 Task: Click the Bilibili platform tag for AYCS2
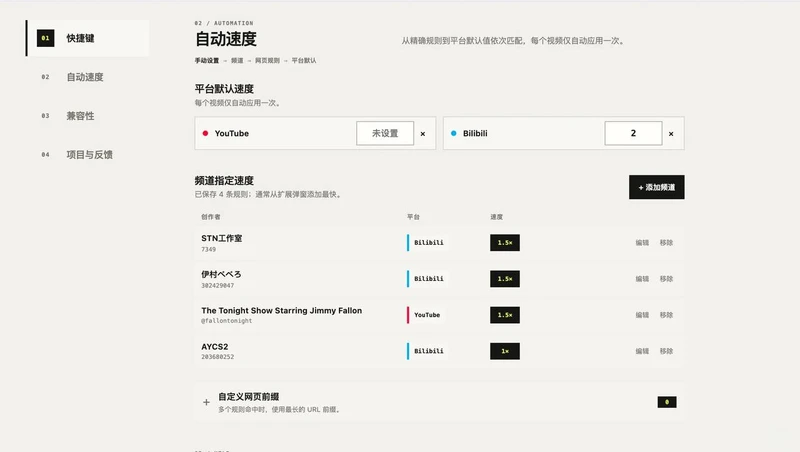pyautogui.click(x=428, y=351)
